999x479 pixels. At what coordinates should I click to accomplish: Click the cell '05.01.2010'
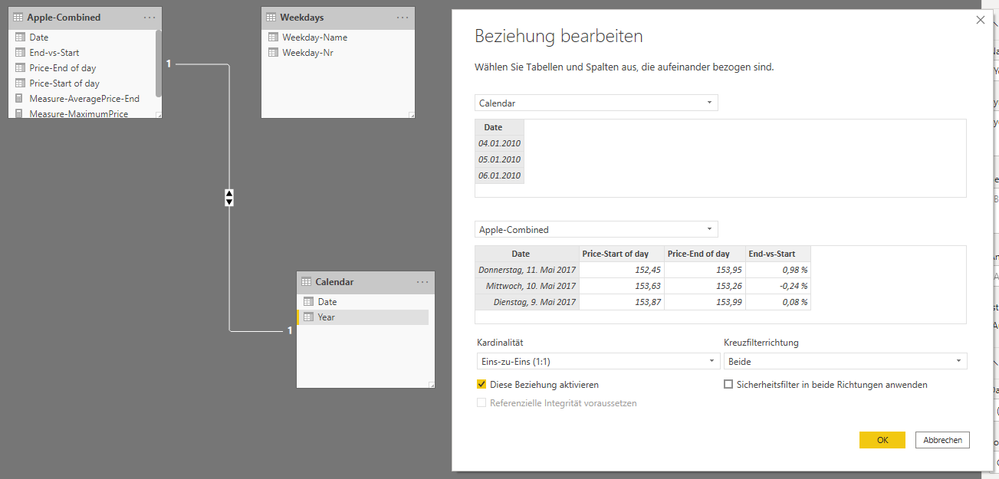pyautogui.click(x=500, y=159)
